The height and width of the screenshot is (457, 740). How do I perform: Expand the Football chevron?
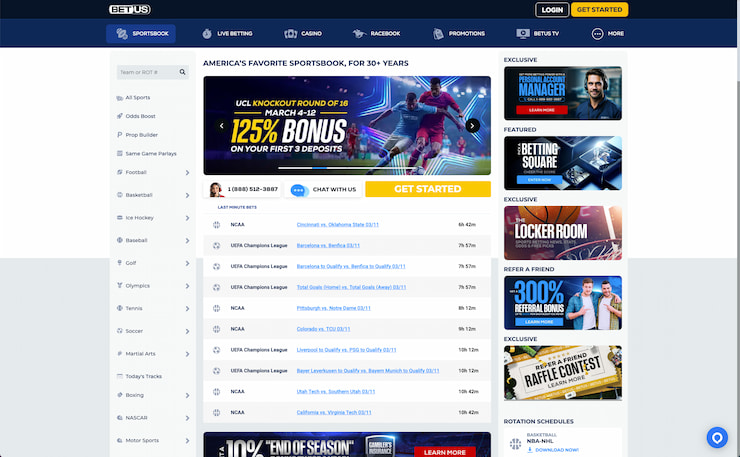187,173
